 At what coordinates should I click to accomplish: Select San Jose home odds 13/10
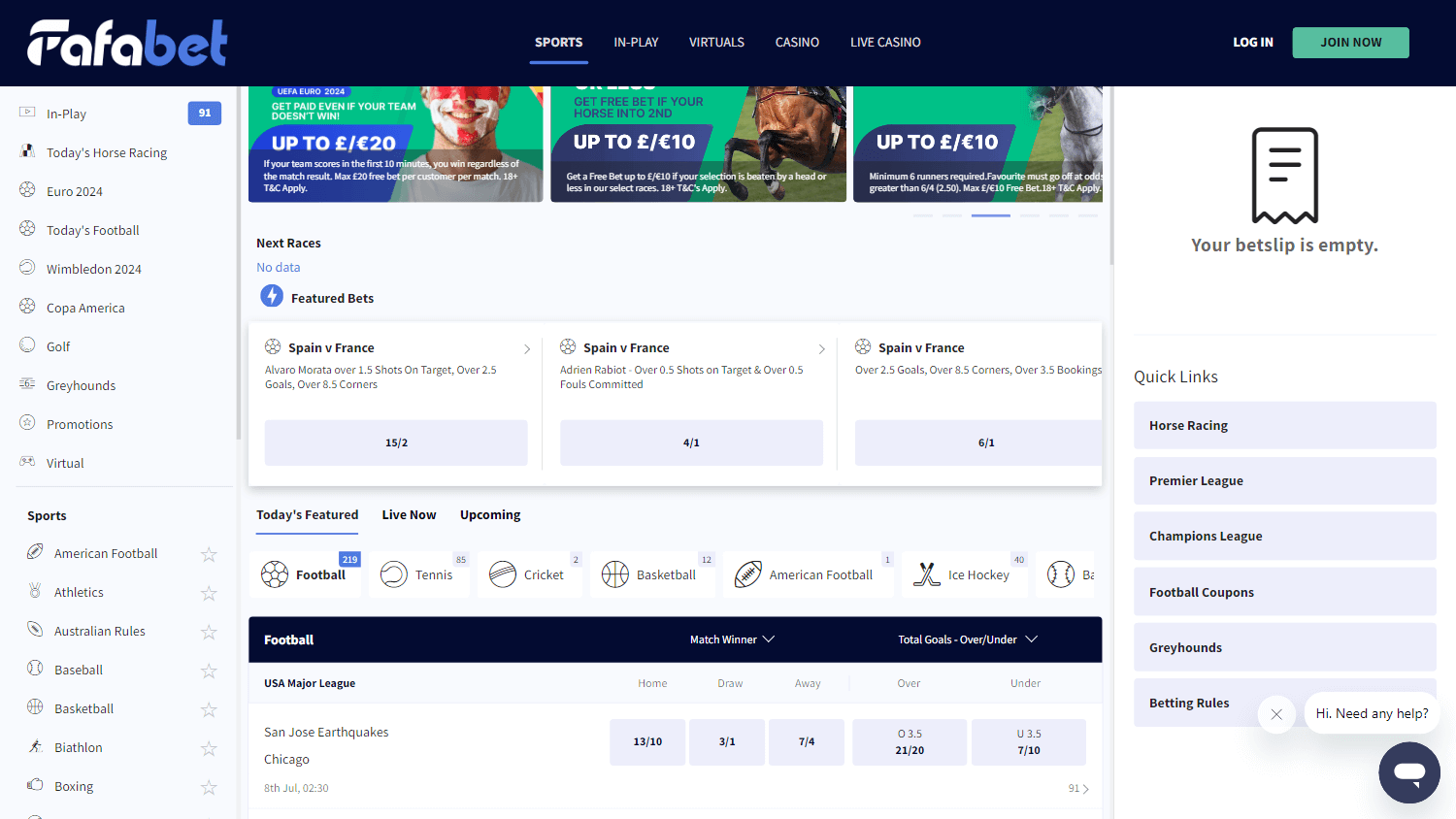tap(647, 742)
